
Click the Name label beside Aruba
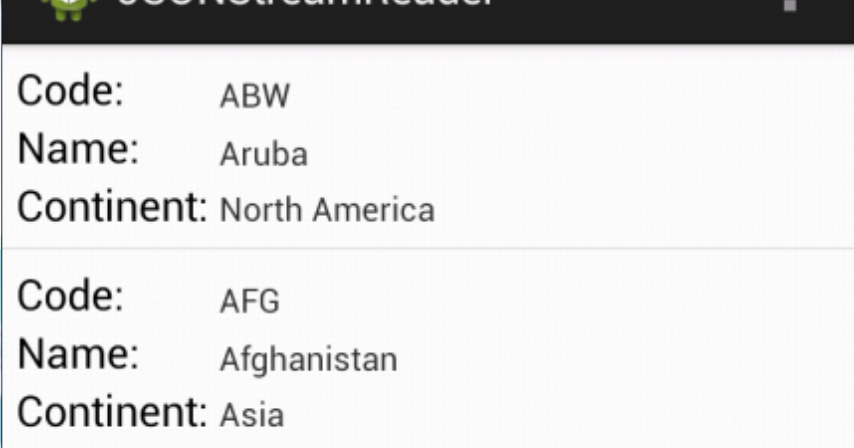pyautogui.click(x=78, y=149)
